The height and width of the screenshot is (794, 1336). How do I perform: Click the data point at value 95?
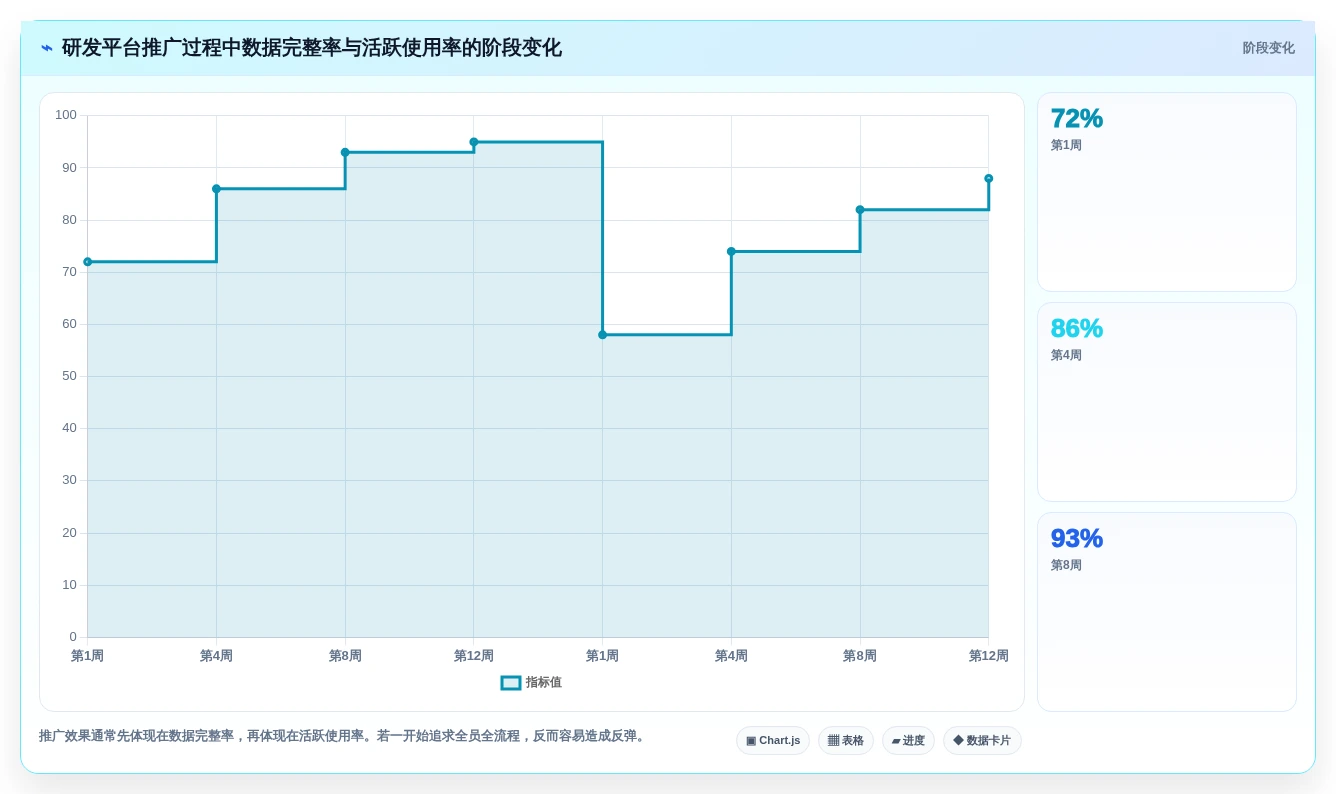pos(474,142)
